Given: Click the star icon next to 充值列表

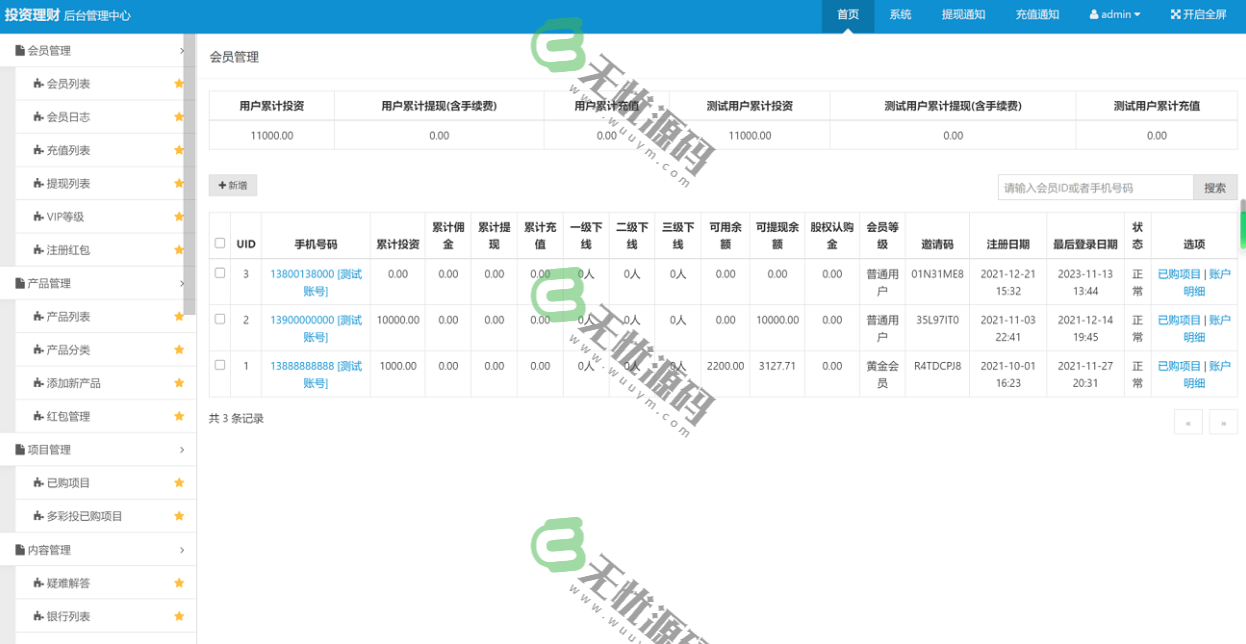Looking at the screenshot, I should pos(179,150).
